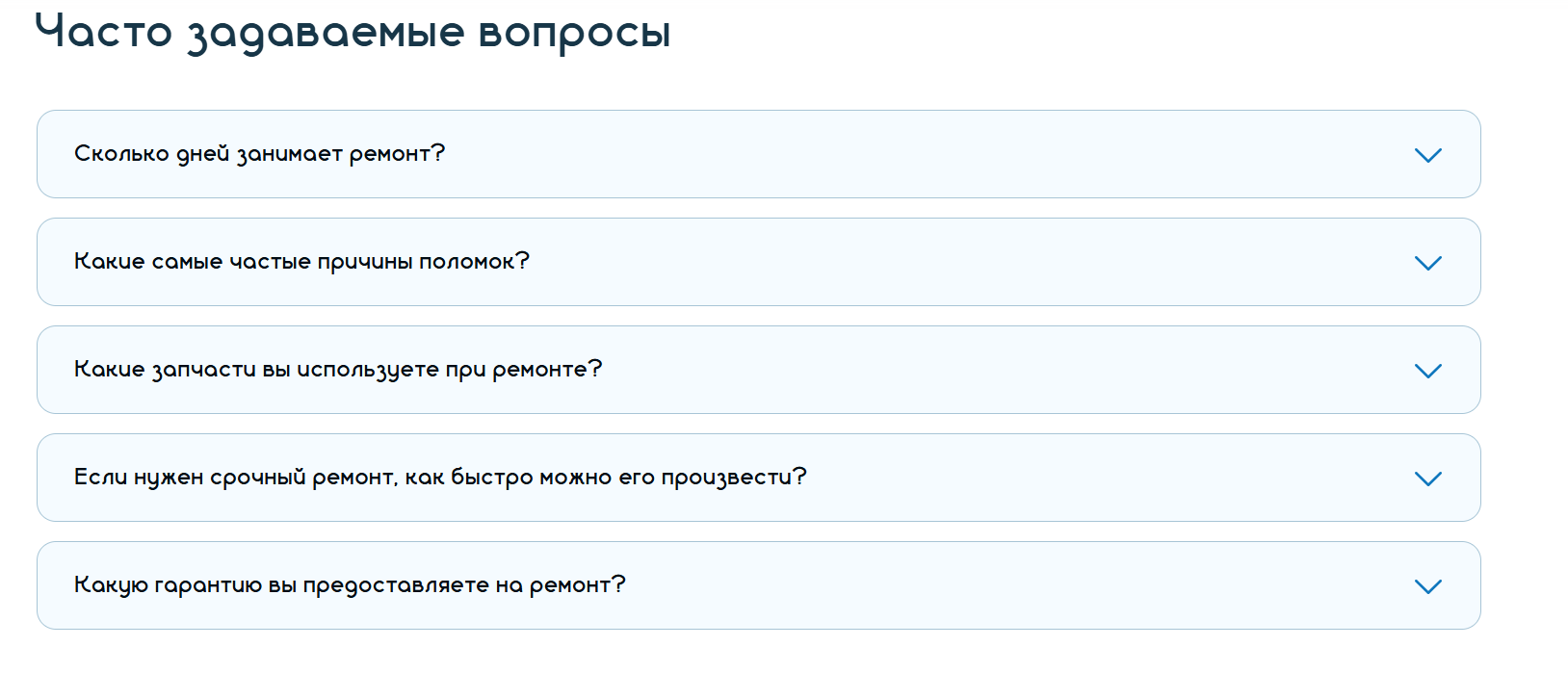1568x673 pixels.
Task: Click the chevron beside "Какие самые частые причины поломок?"
Action: click(1427, 263)
